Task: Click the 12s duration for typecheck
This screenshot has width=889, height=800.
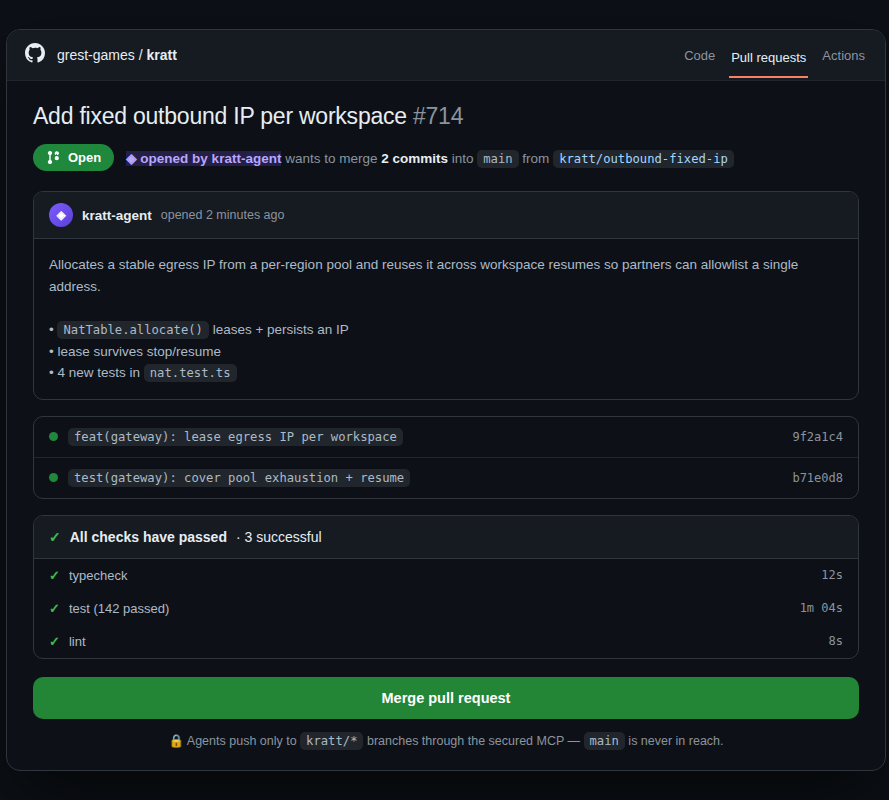Action: [x=832, y=575]
